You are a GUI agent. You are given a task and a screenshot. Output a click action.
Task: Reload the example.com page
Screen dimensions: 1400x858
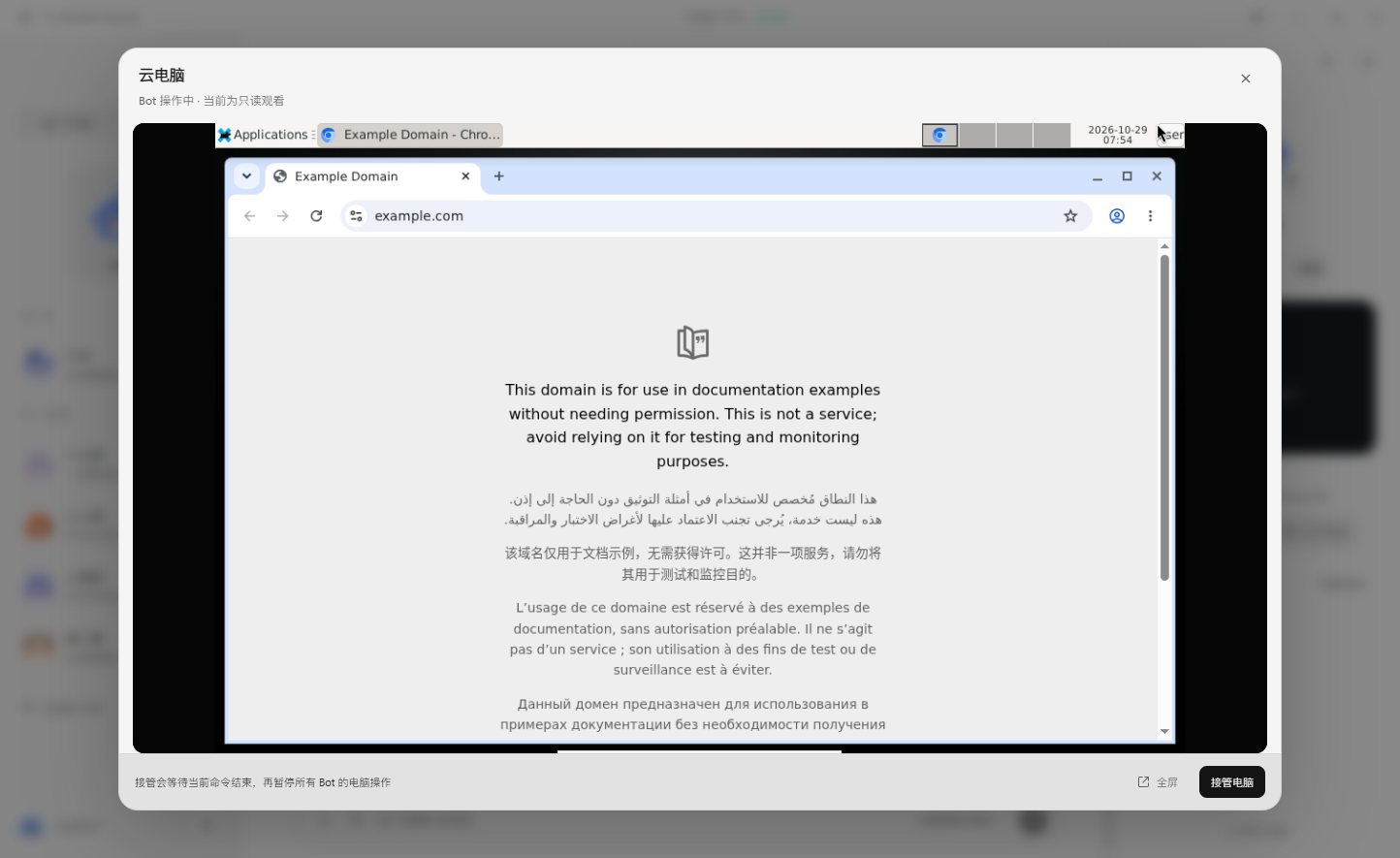tap(316, 216)
